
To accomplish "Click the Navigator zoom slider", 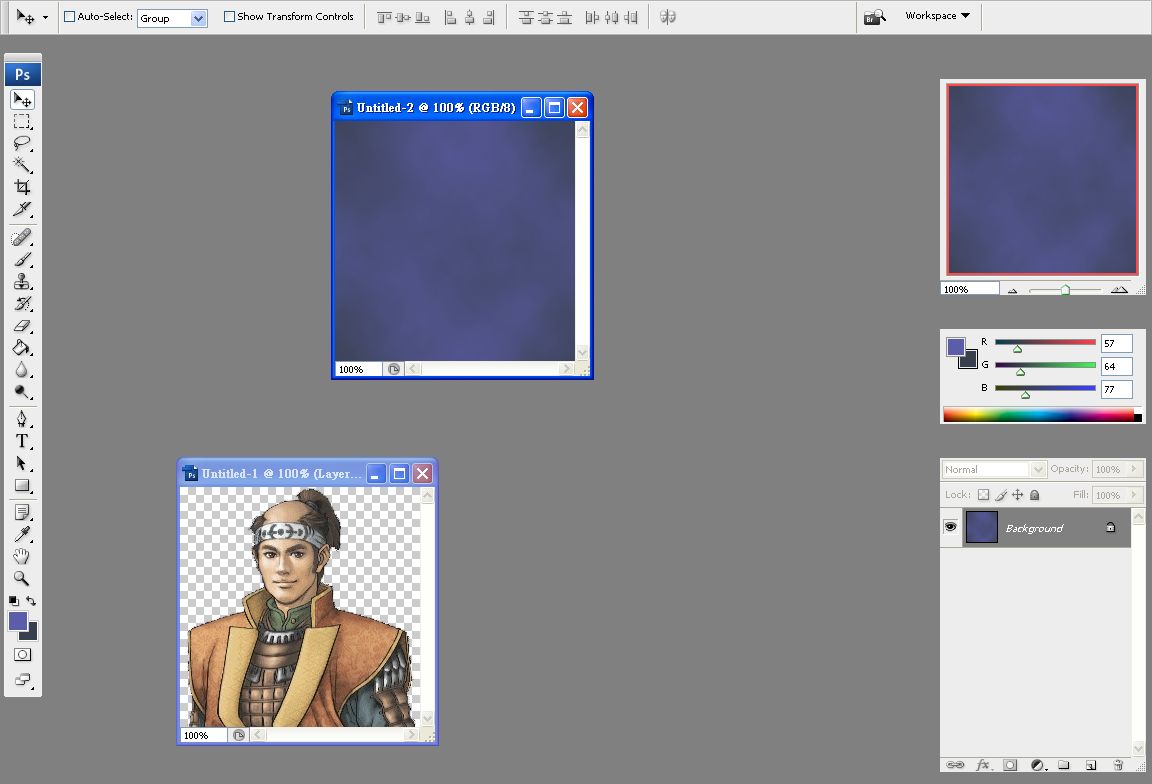I will (x=1065, y=289).
